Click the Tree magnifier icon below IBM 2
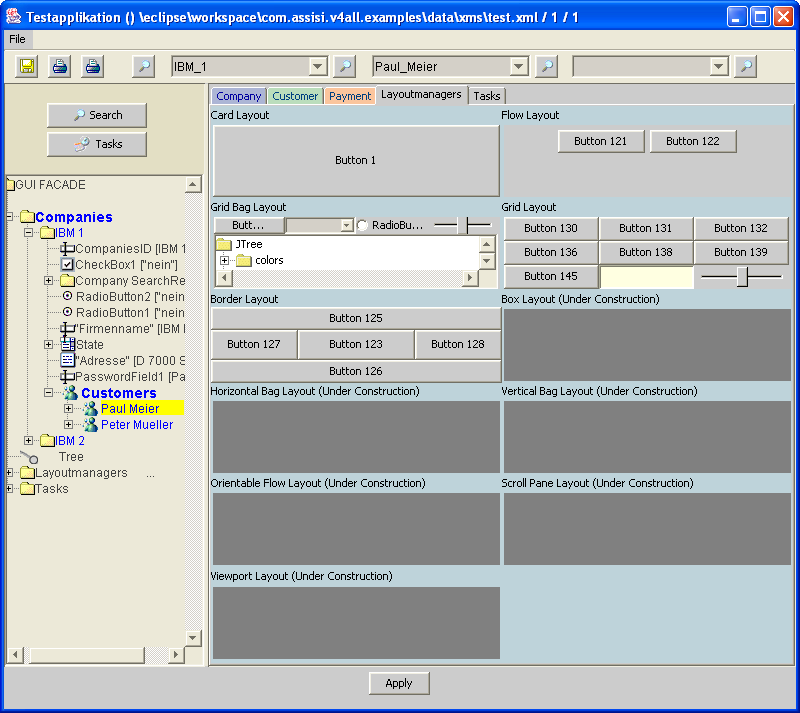The width and height of the screenshot is (800, 713). (x=28, y=456)
